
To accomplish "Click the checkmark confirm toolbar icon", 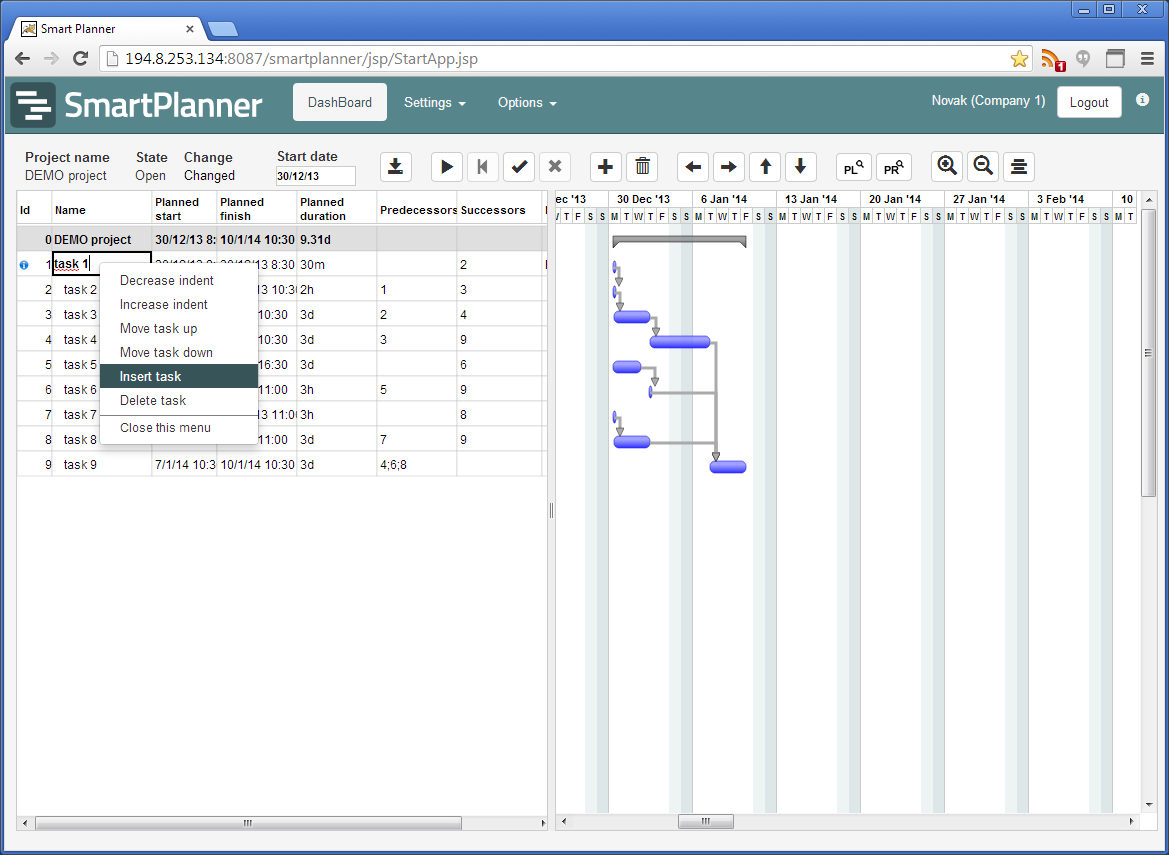I will 519,166.
